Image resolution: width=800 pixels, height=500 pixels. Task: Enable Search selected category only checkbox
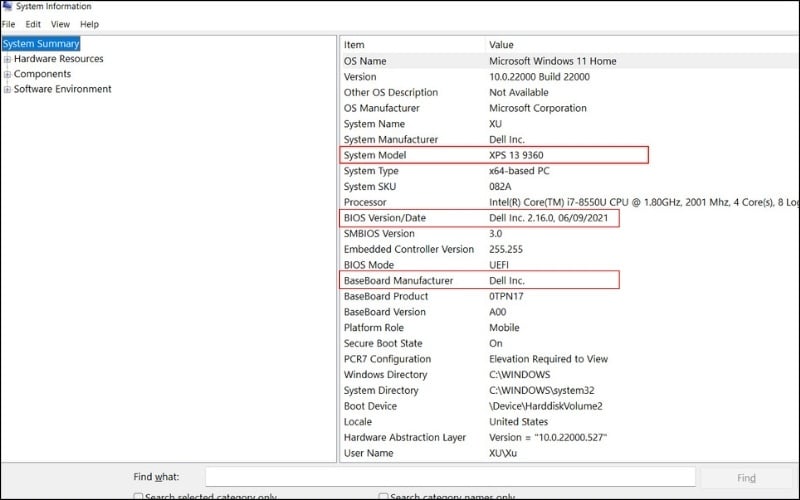point(139,496)
